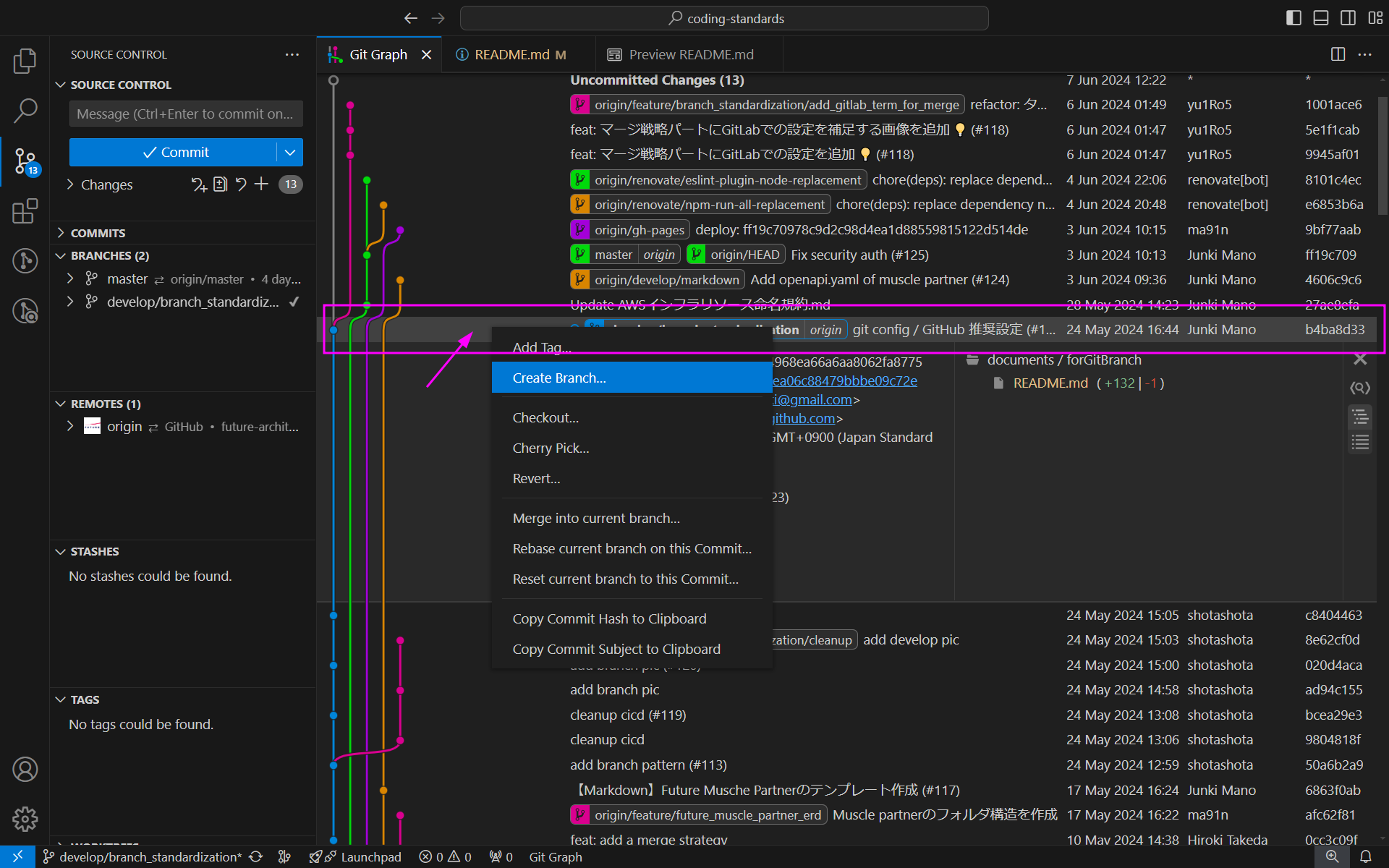Click the github.com email link

point(803,419)
